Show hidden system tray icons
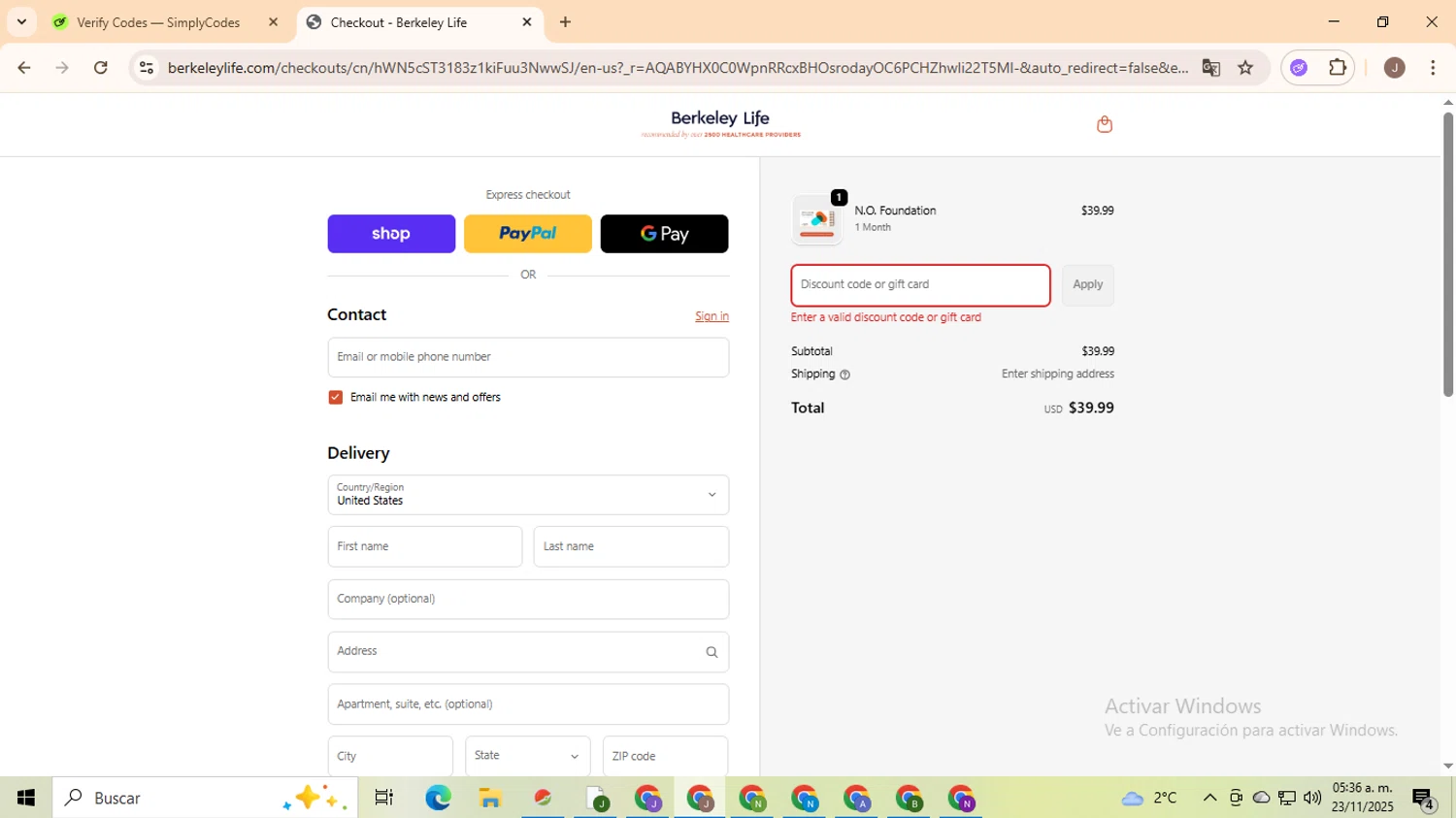 point(1209,798)
